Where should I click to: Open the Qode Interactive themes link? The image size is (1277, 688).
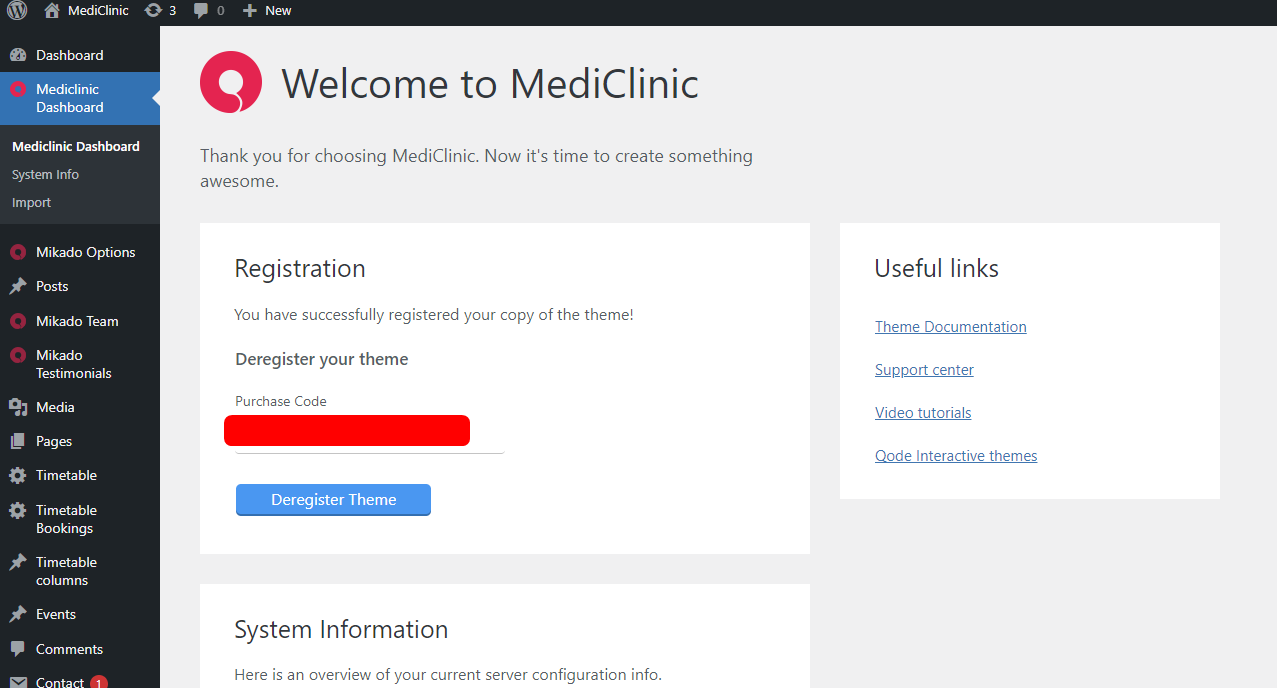pyautogui.click(x=956, y=455)
